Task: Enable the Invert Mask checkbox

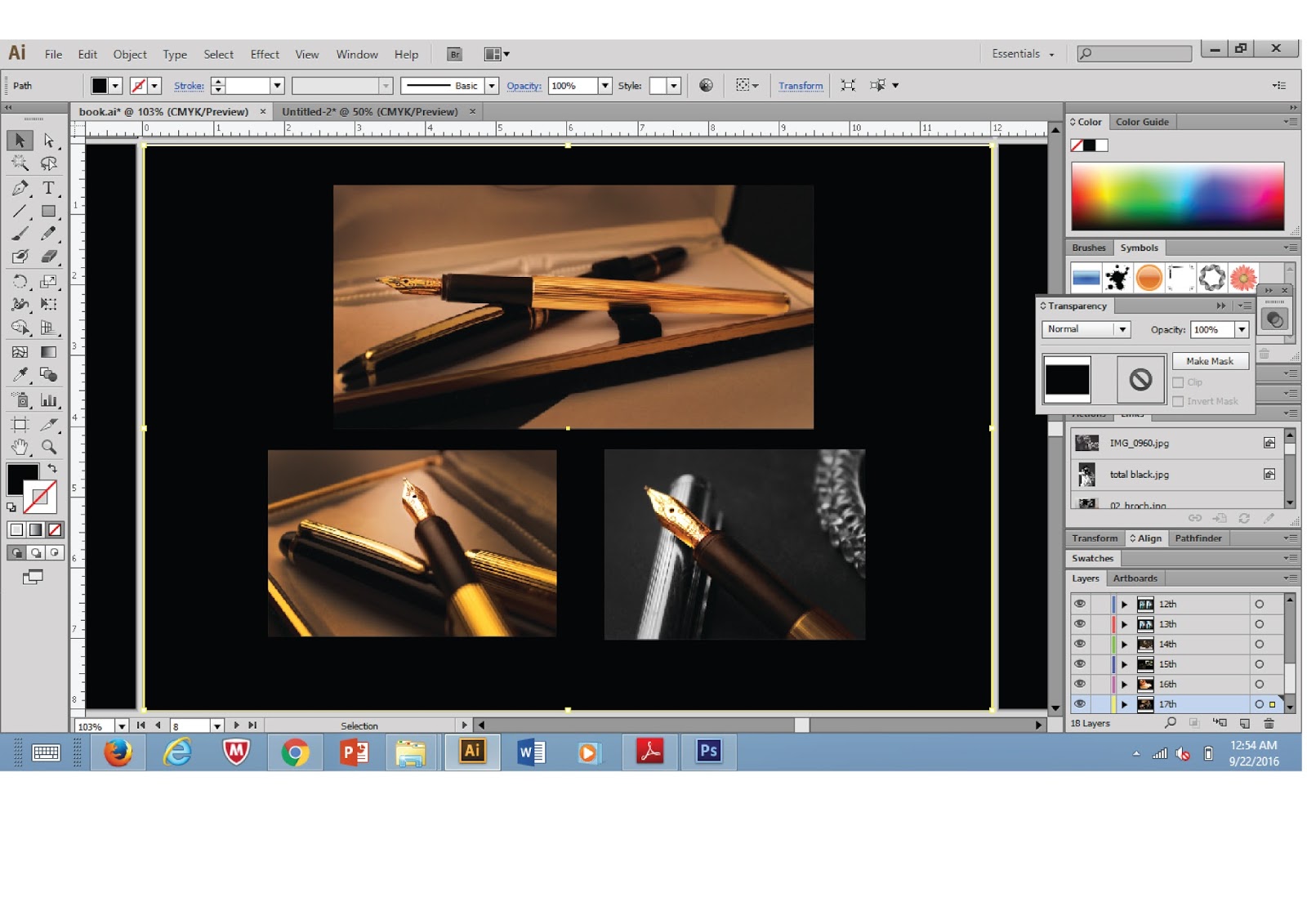Action: coord(1178,401)
